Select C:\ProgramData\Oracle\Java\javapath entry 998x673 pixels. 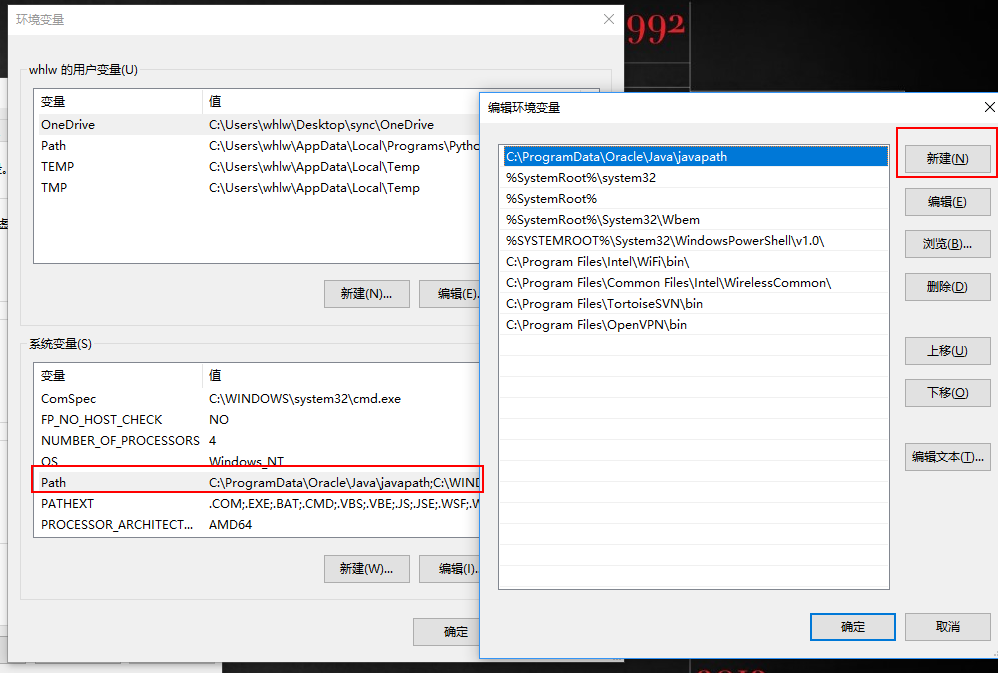pyautogui.click(x=695, y=157)
